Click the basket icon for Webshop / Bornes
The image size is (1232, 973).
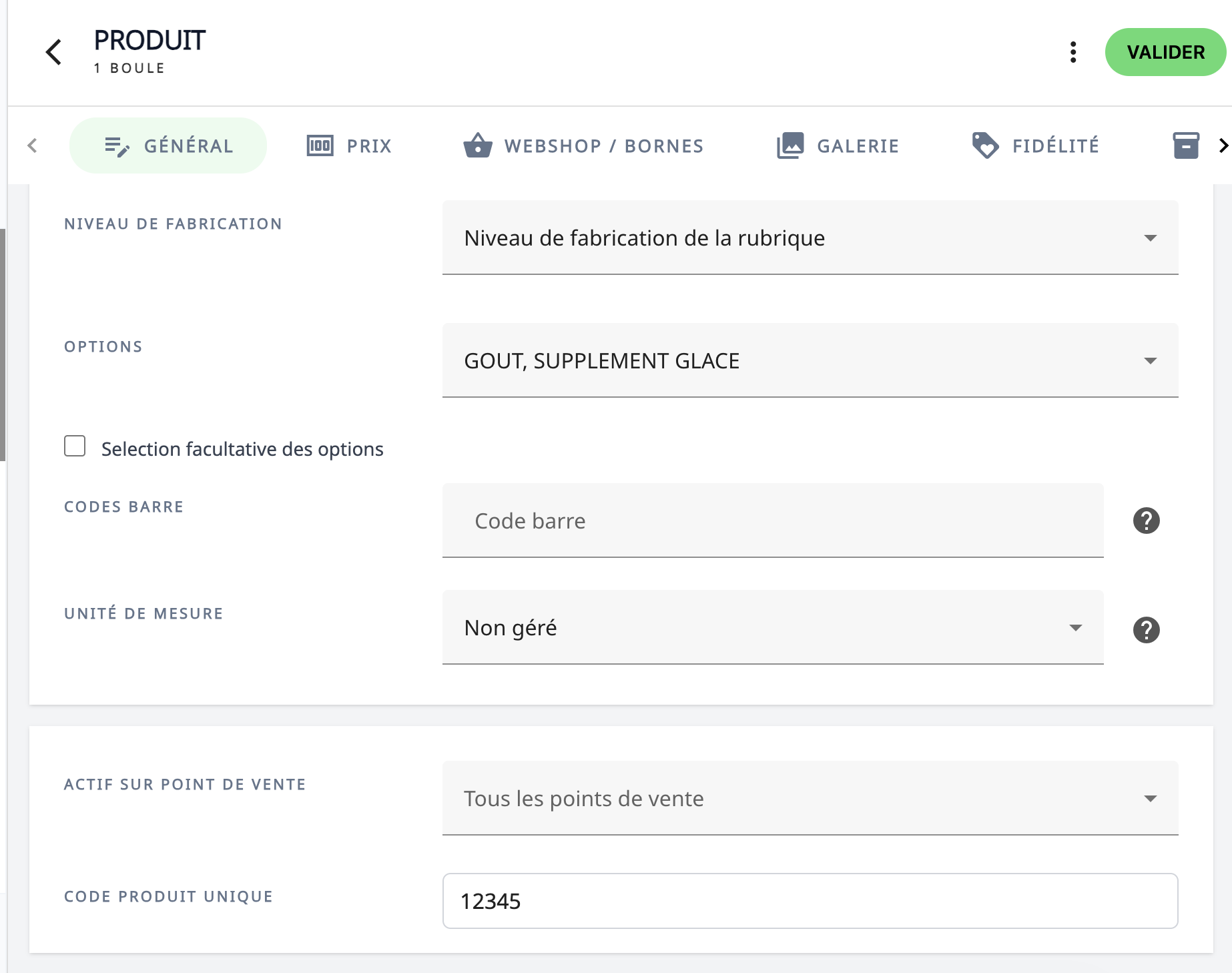[x=478, y=145]
